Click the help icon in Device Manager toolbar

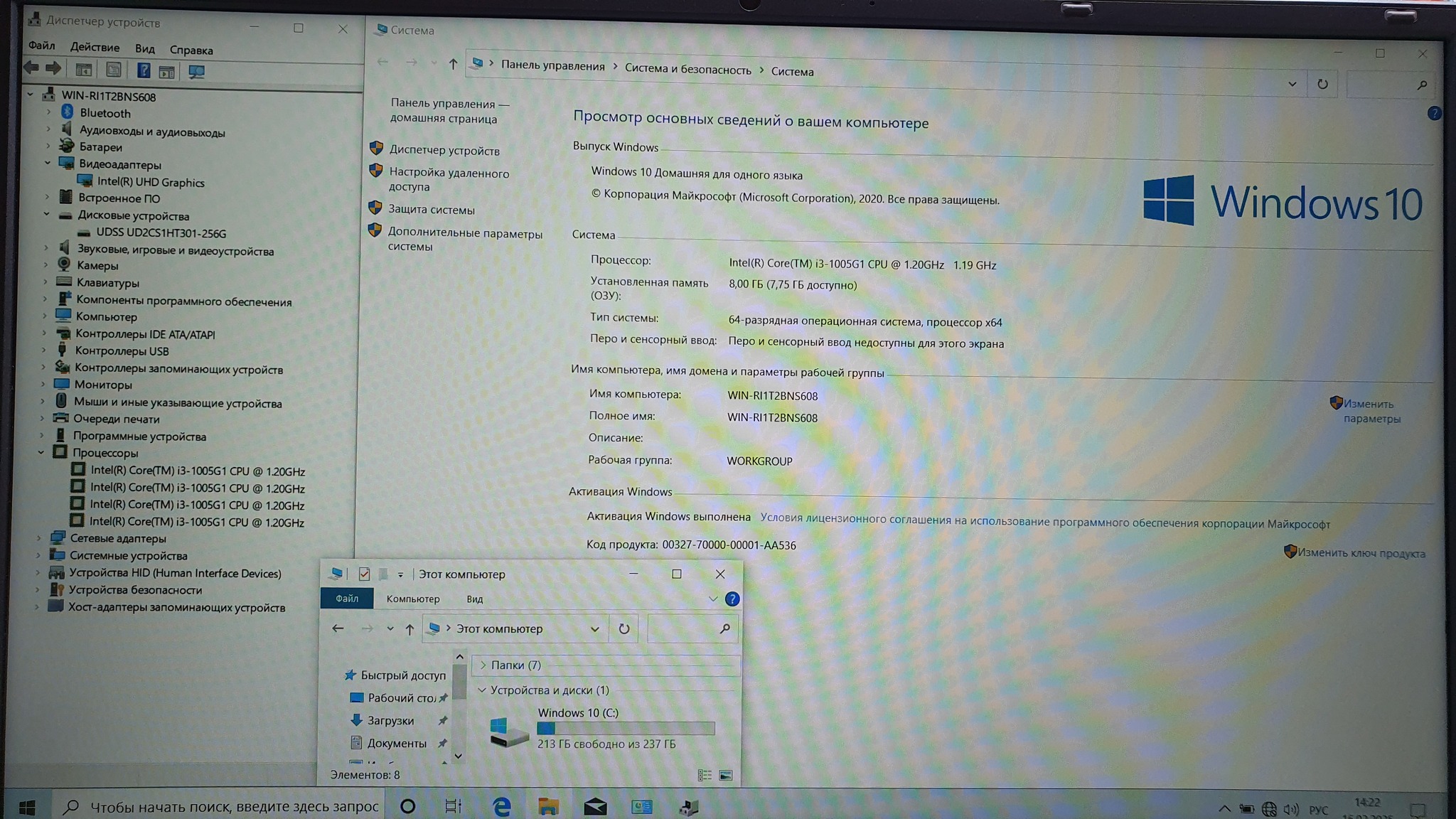tap(144, 70)
